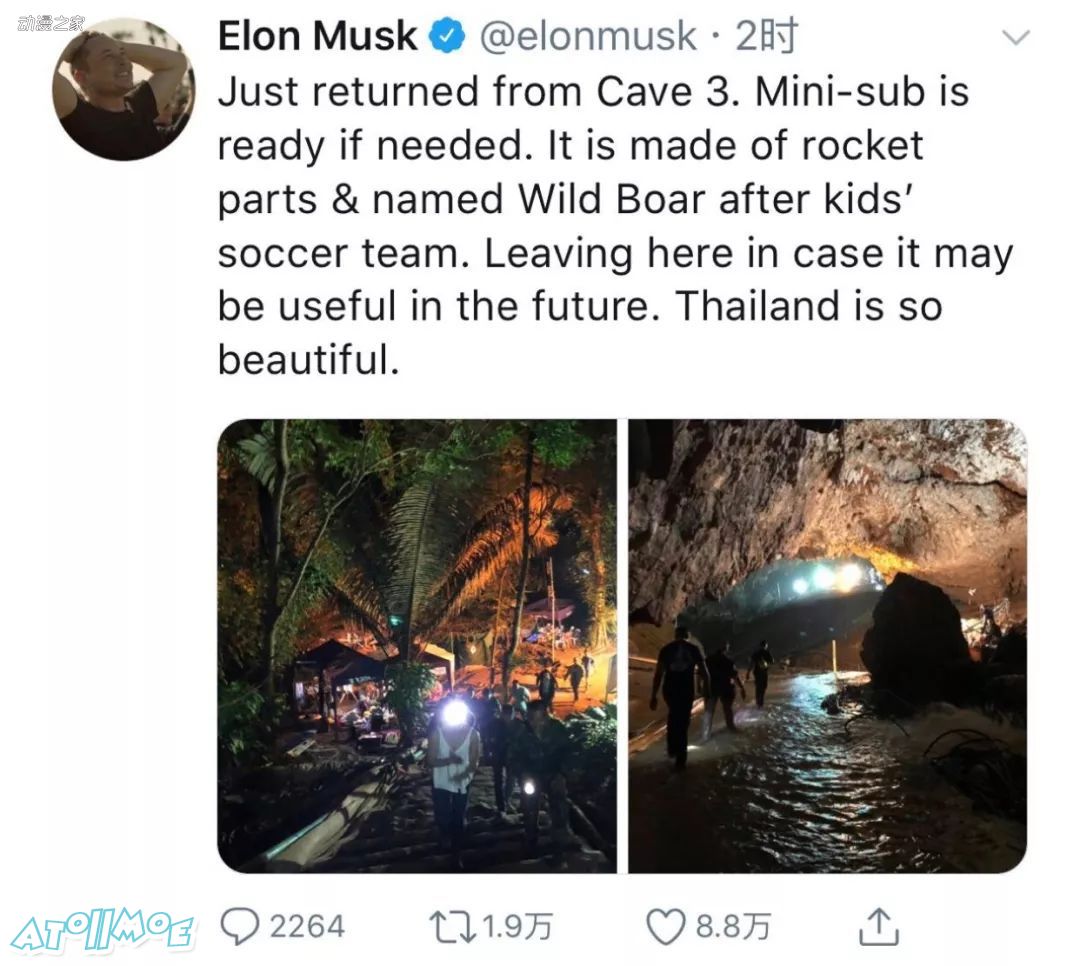Screen dimensions: 1080x966
Task: Expand the tweet options chevron
Action: point(1016,37)
